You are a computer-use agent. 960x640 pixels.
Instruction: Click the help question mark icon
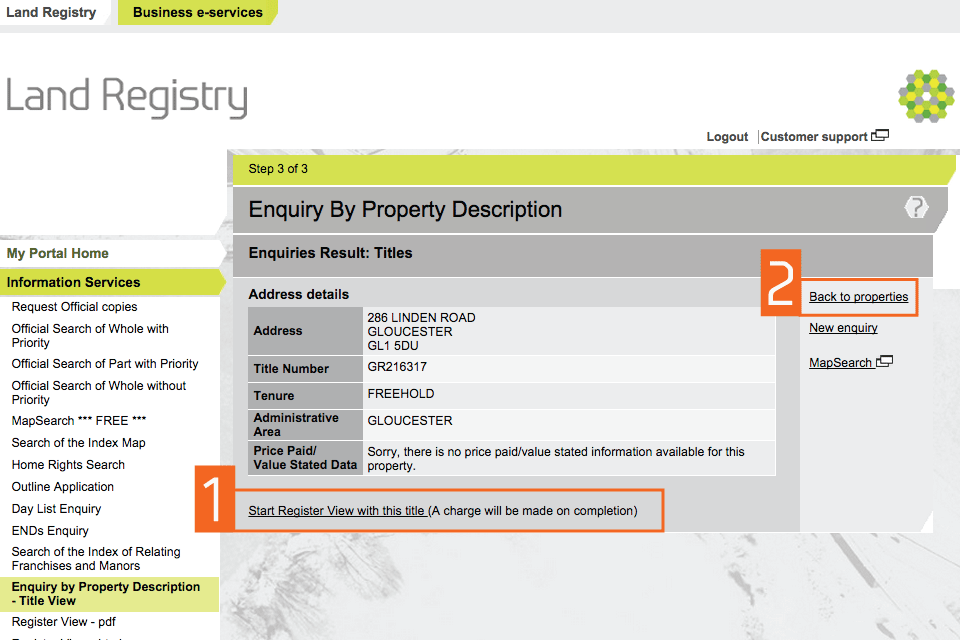916,208
